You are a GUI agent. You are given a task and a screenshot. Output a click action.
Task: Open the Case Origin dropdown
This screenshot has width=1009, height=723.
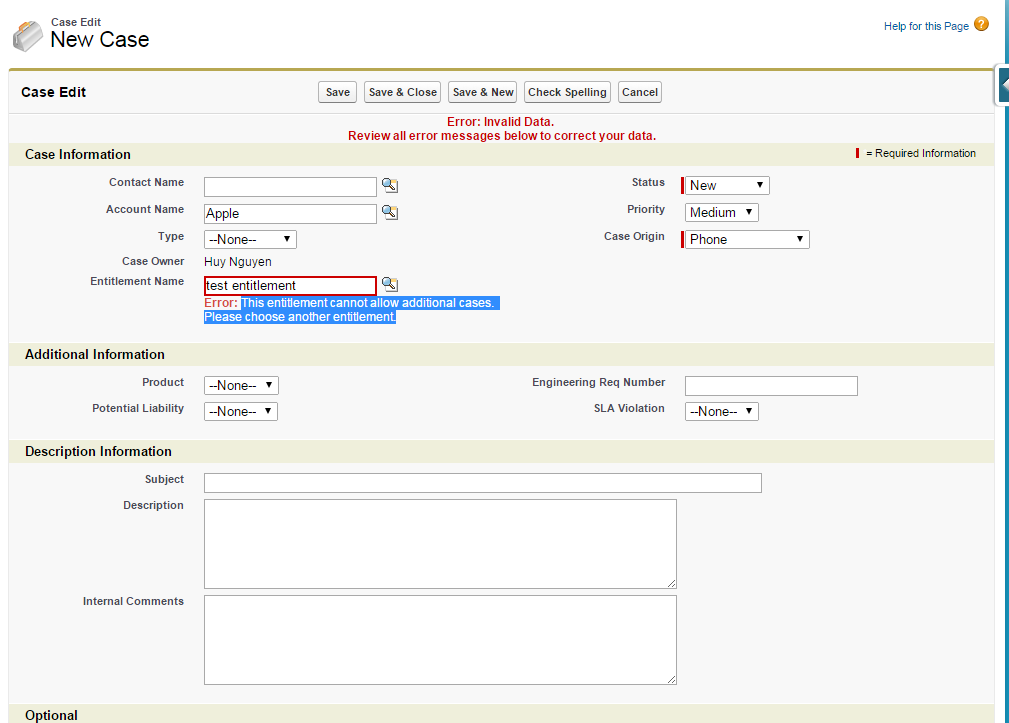pyautogui.click(x=747, y=239)
